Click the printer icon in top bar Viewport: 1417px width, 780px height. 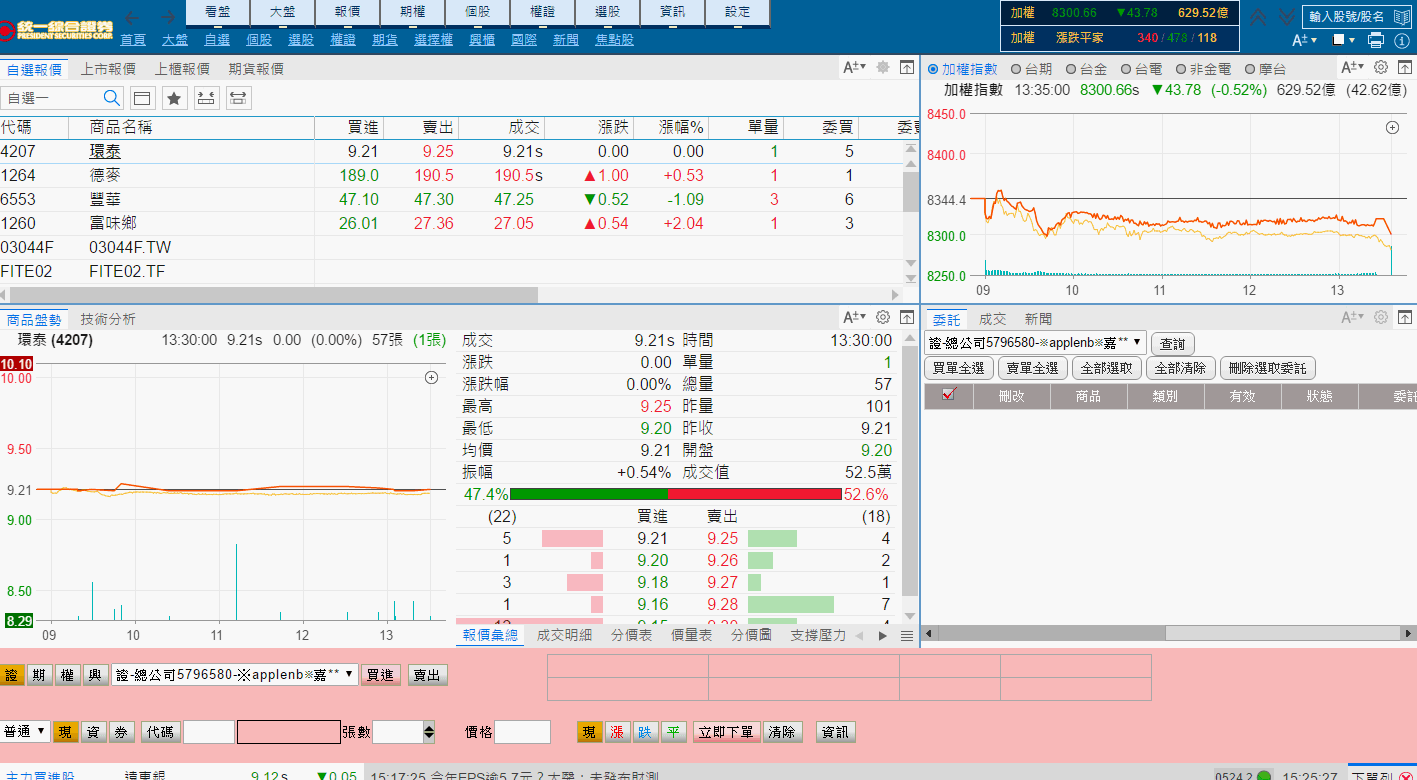(x=1375, y=40)
